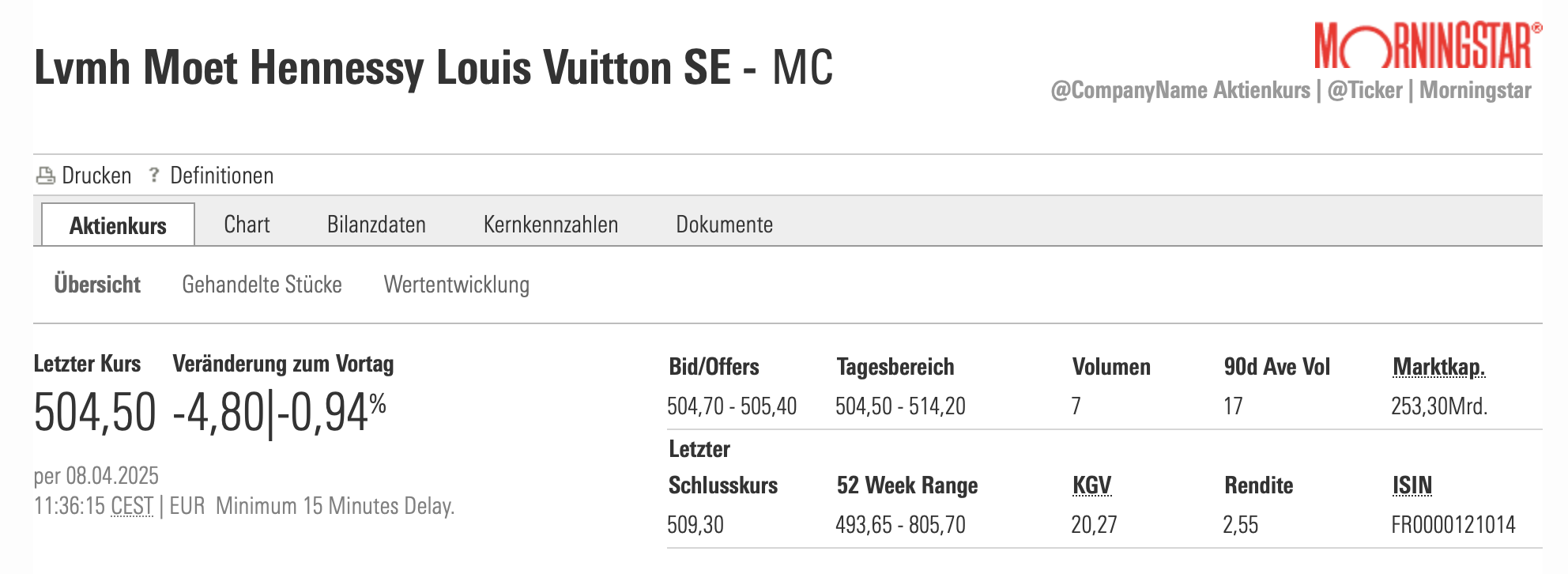Open the Definitionen link
1568x574 pixels.
222,176
